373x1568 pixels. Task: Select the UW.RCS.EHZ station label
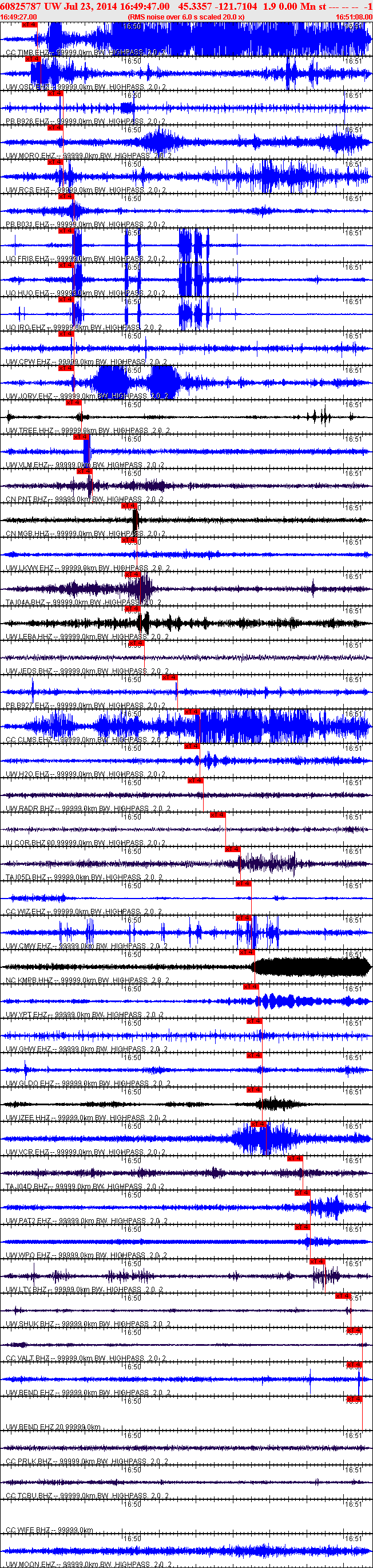click(85, 191)
